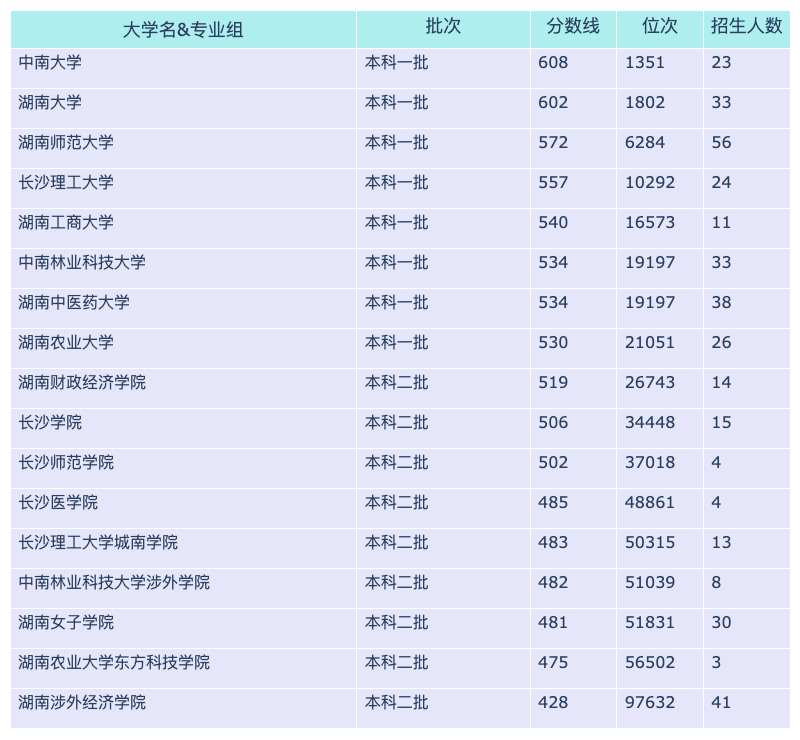Select the 湖南大学 row name
This screenshot has width=800, height=740.
[50, 102]
